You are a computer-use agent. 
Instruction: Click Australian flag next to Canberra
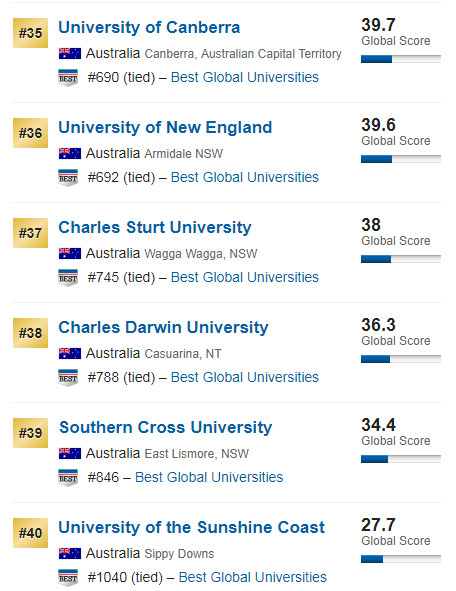click(70, 54)
